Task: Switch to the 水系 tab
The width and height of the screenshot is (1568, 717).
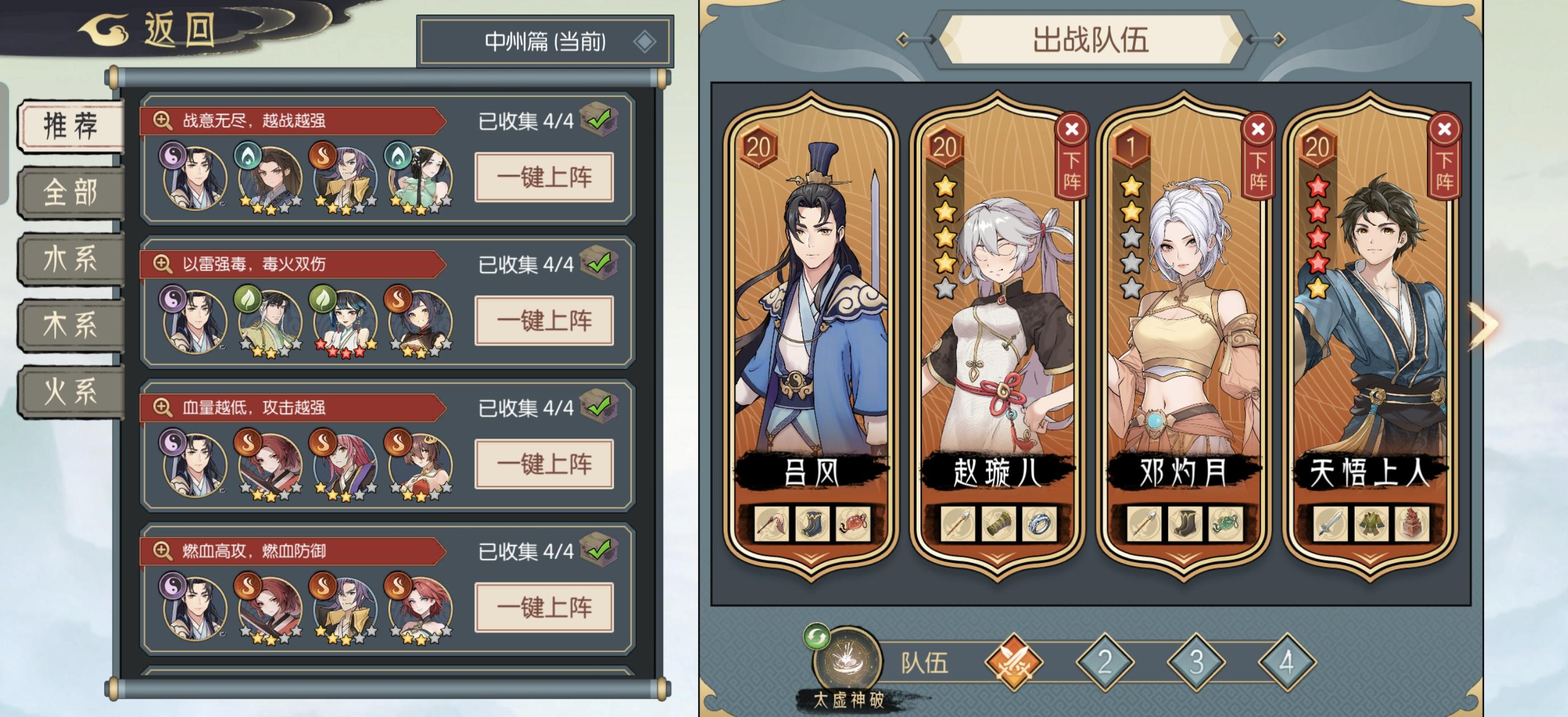Action: pos(71,259)
